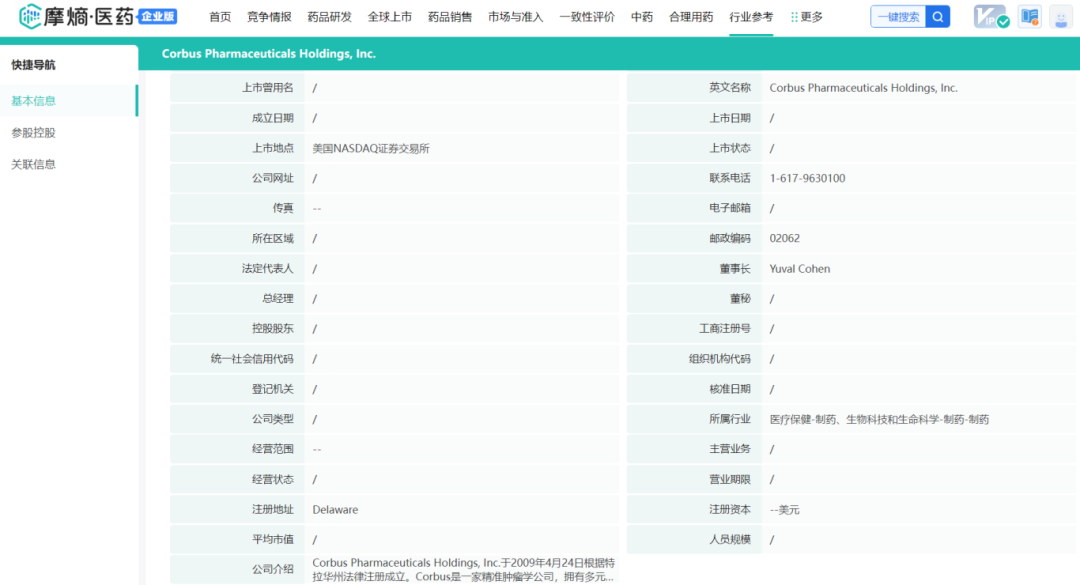Image resolution: width=1080 pixels, height=585 pixels.
Task: Click the phone number 1-617-9630100
Action: coord(807,178)
